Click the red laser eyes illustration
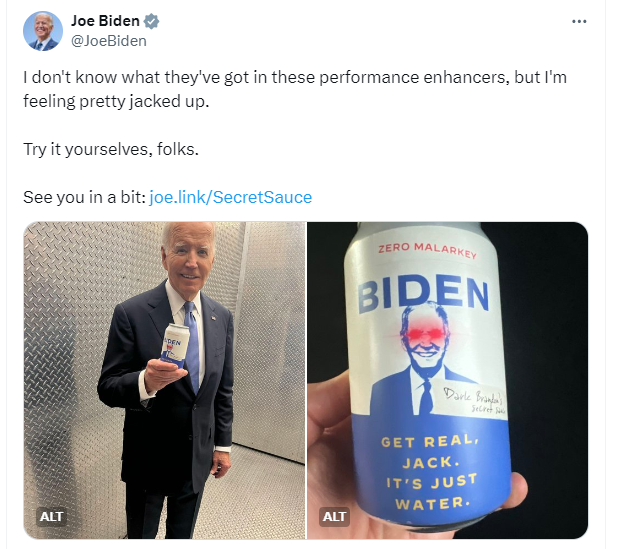The width and height of the screenshot is (617, 549). point(424,334)
